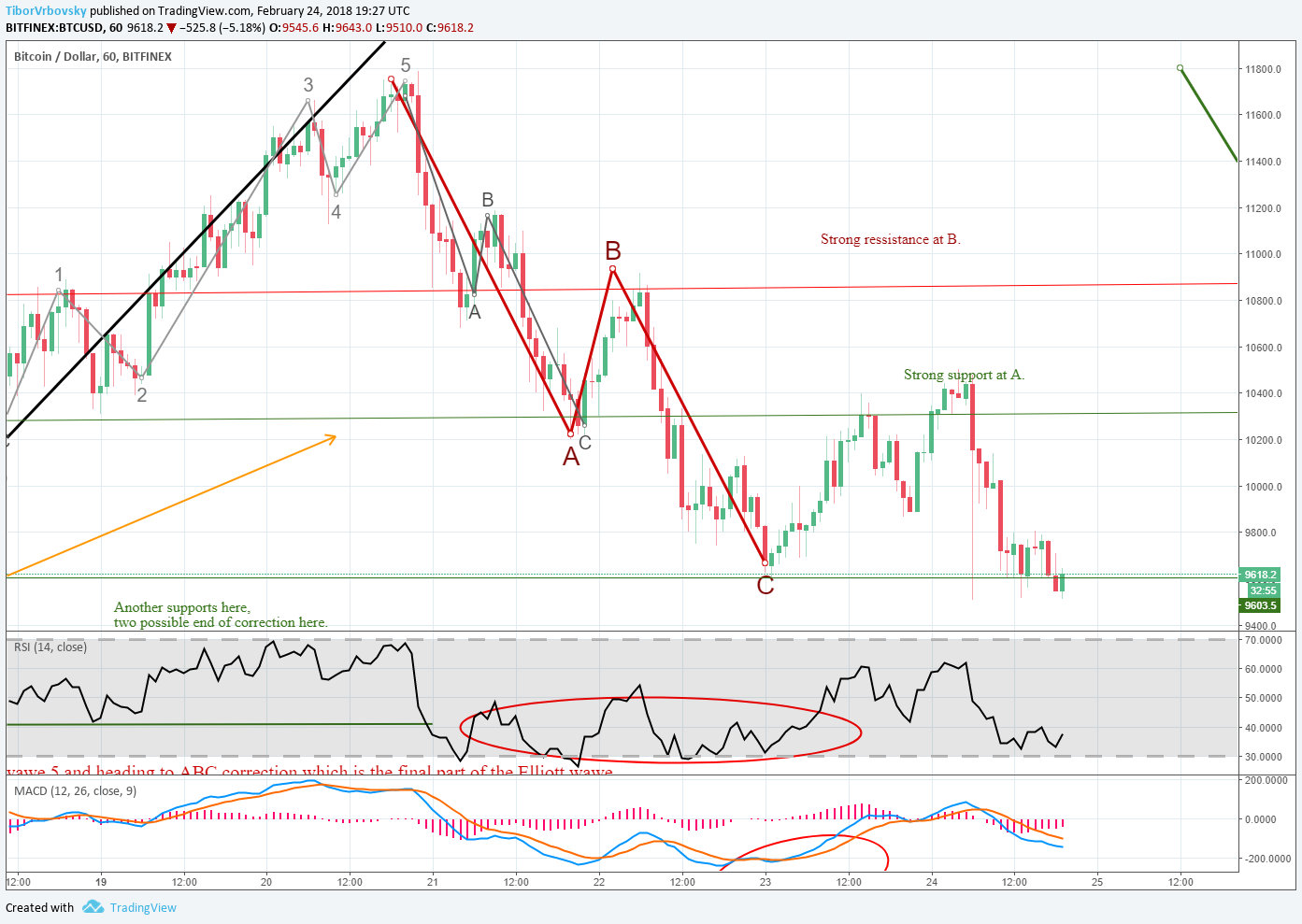
Task: Click the Strong ressistance at B. annotation
Action: 890,239
